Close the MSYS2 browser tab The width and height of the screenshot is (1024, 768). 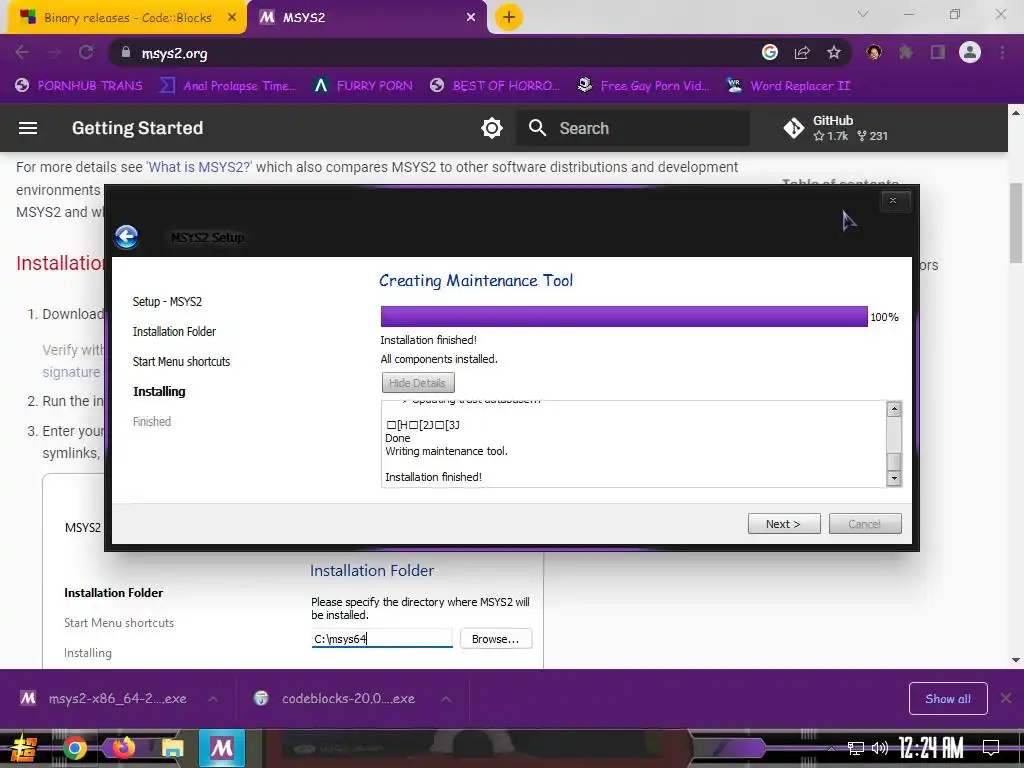point(471,18)
